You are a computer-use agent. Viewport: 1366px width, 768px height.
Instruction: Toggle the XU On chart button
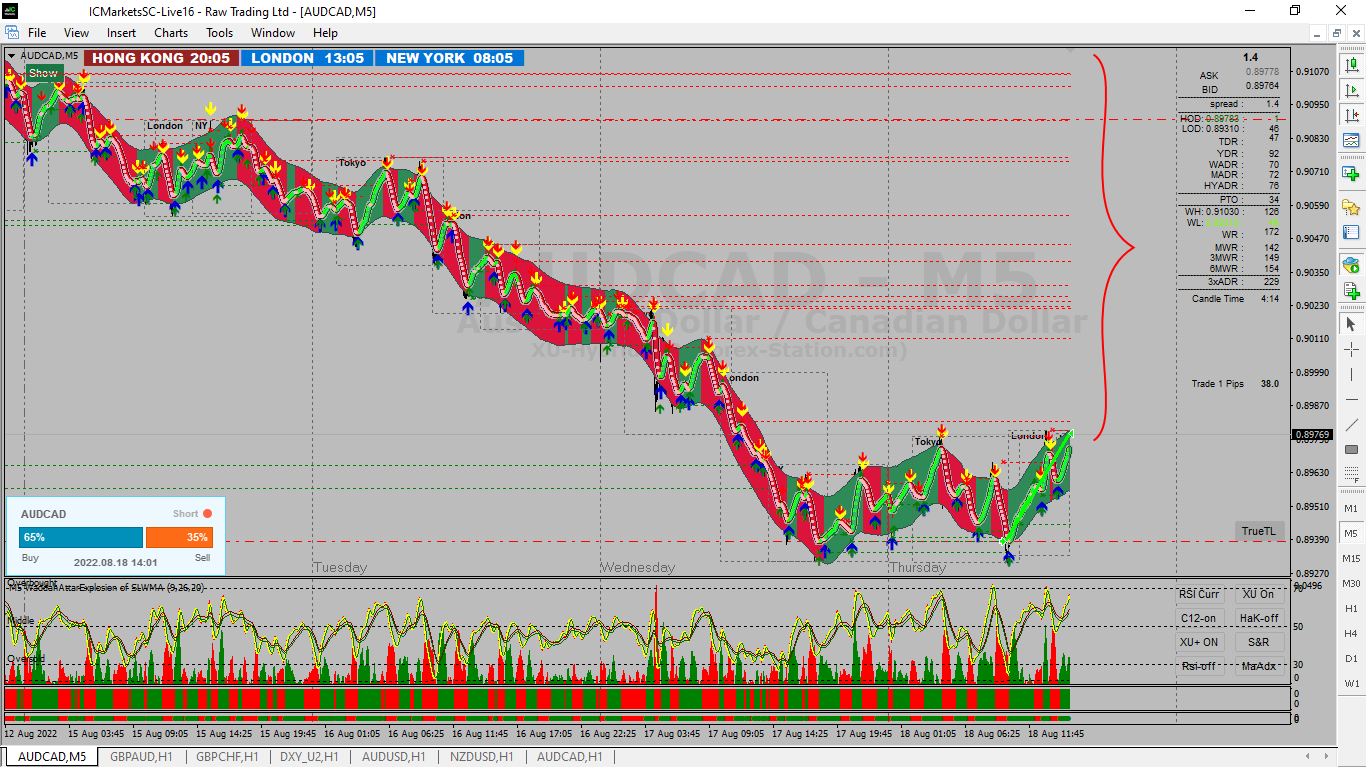coord(1259,594)
